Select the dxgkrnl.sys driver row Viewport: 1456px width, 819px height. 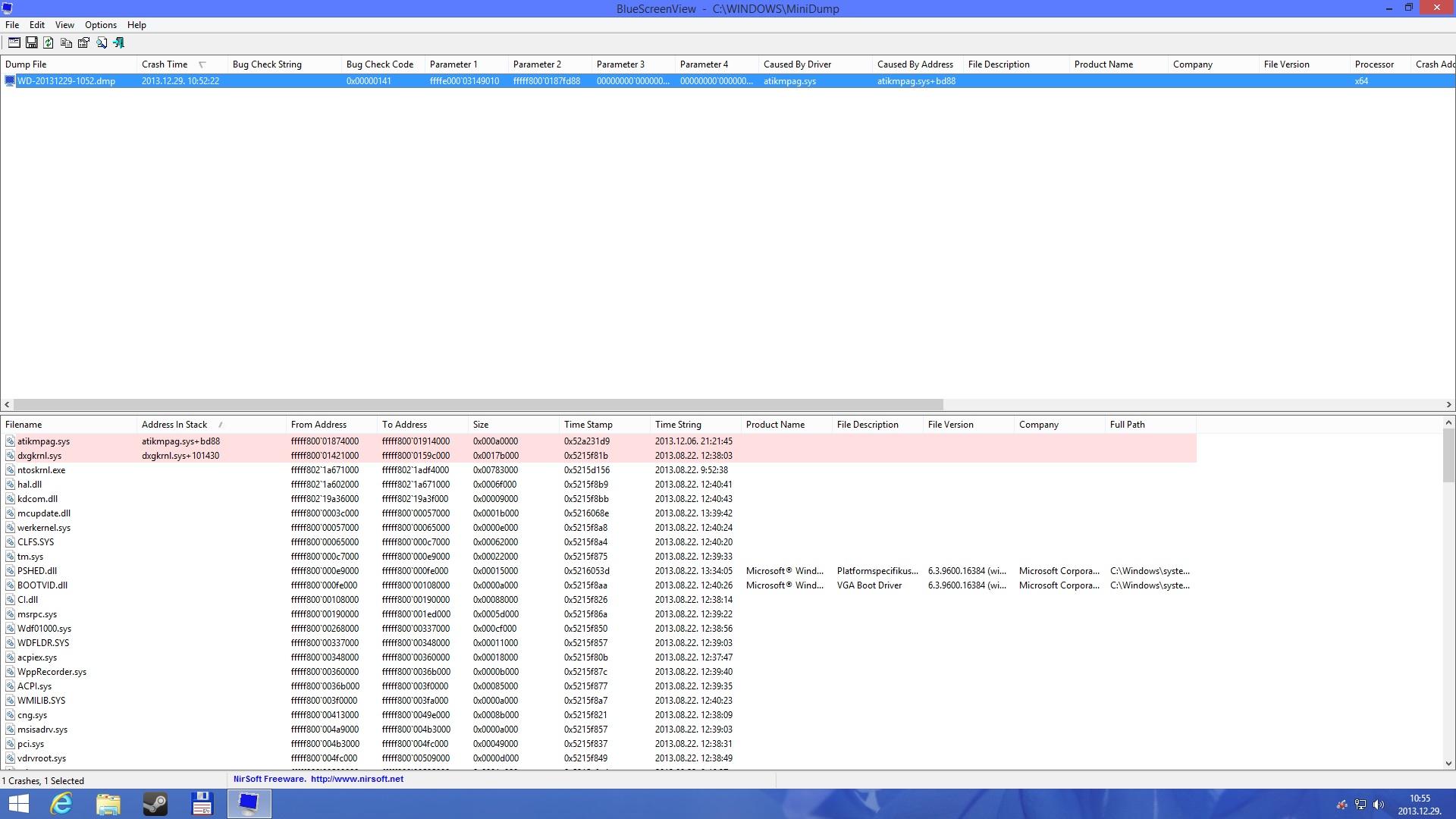598,456
